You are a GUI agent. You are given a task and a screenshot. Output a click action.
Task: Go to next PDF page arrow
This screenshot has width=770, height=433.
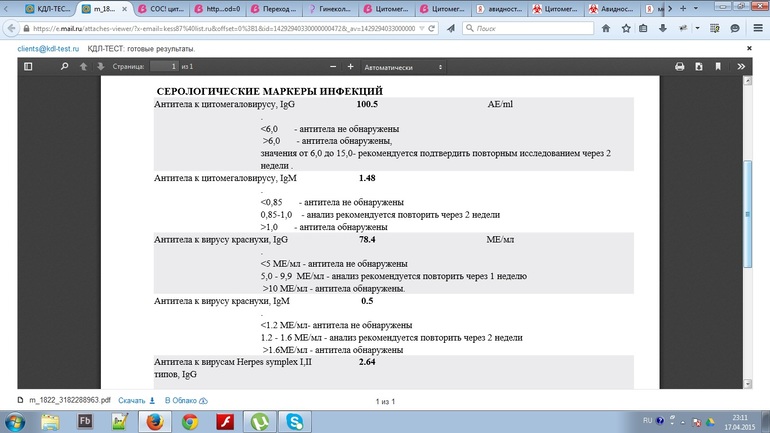pyautogui.click(x=101, y=66)
